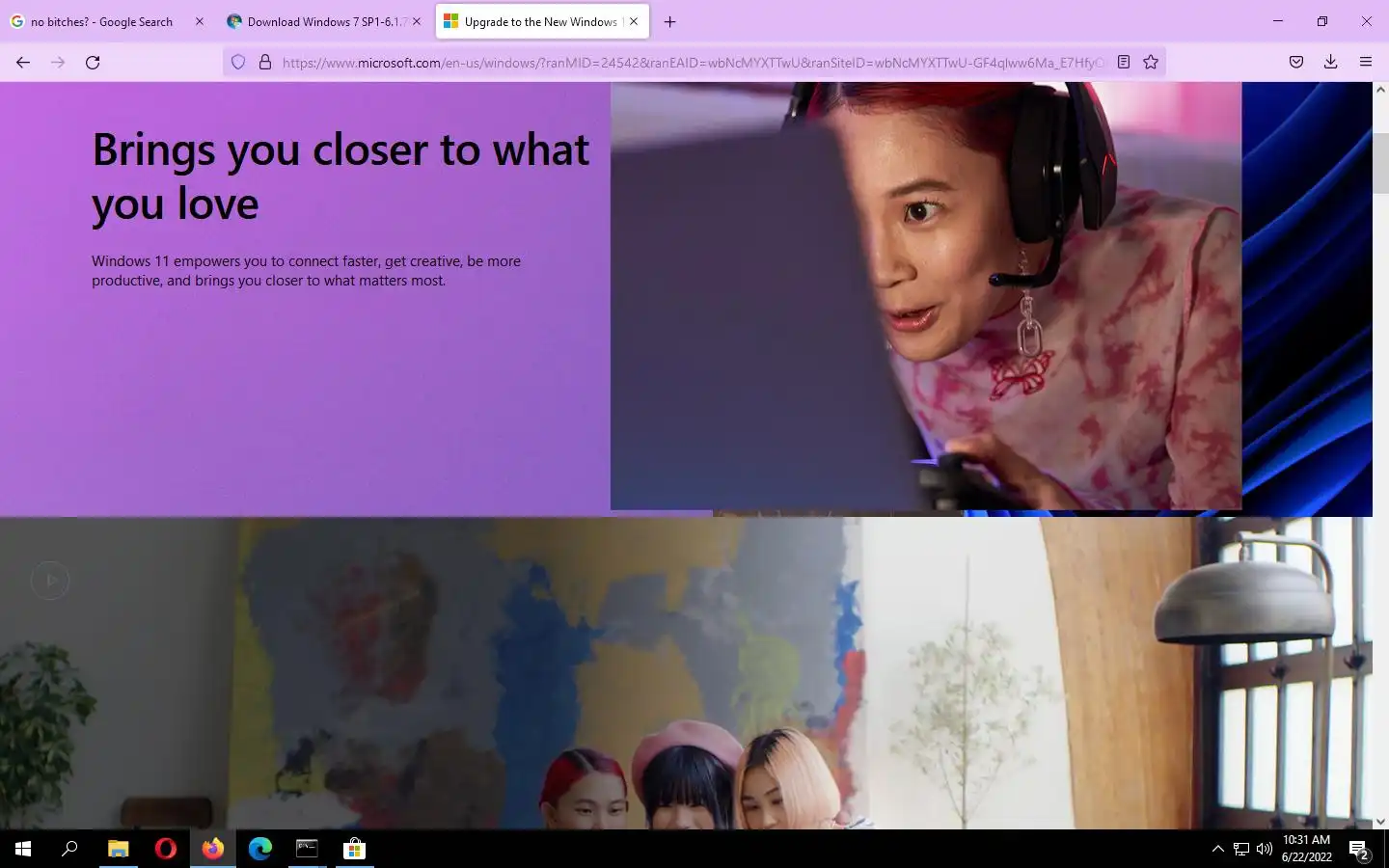This screenshot has height=868, width=1389.
Task: Close the Download Windows 7 tab
Action: click(417, 21)
